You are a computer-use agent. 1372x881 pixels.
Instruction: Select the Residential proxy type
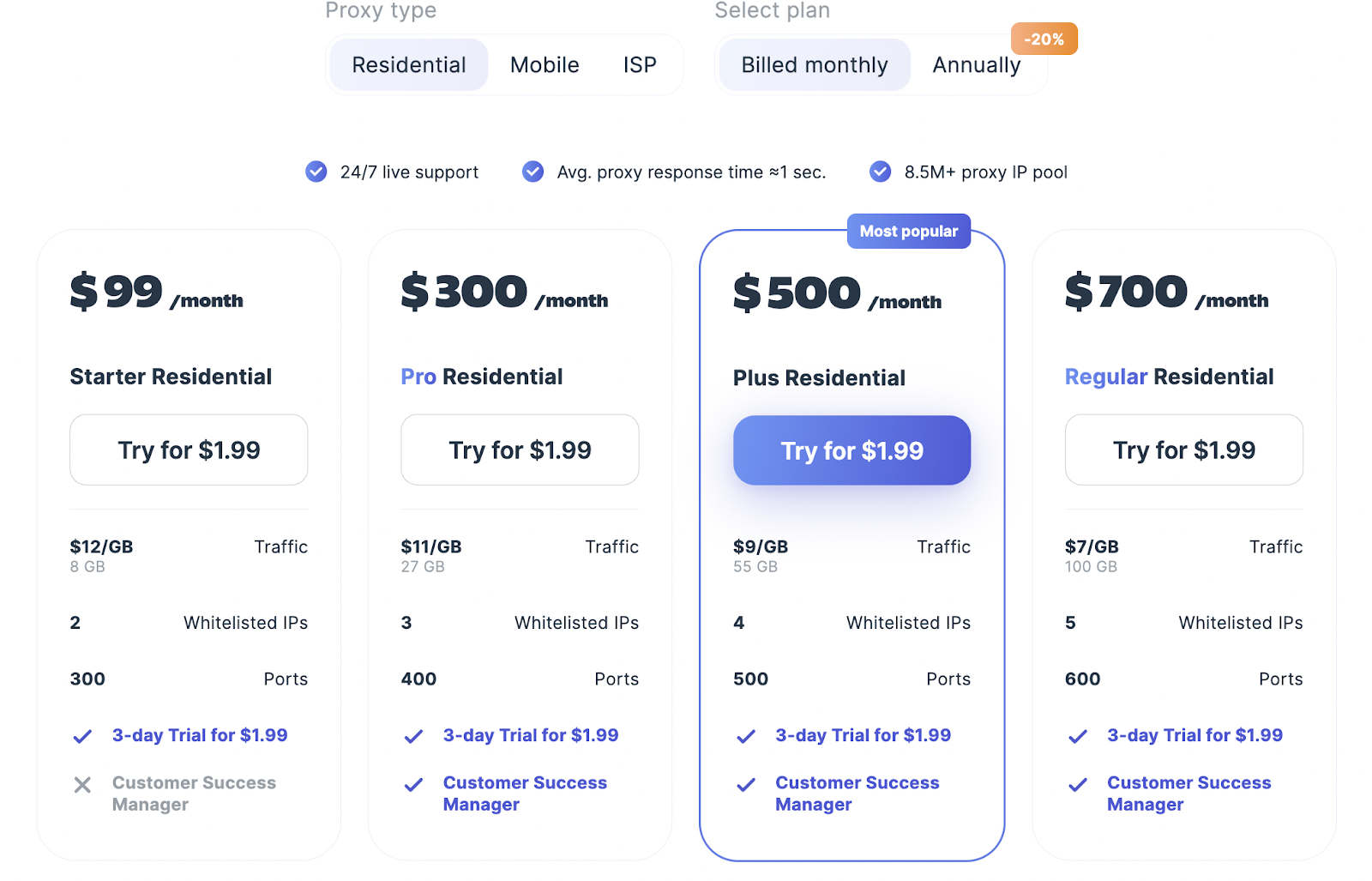click(409, 65)
